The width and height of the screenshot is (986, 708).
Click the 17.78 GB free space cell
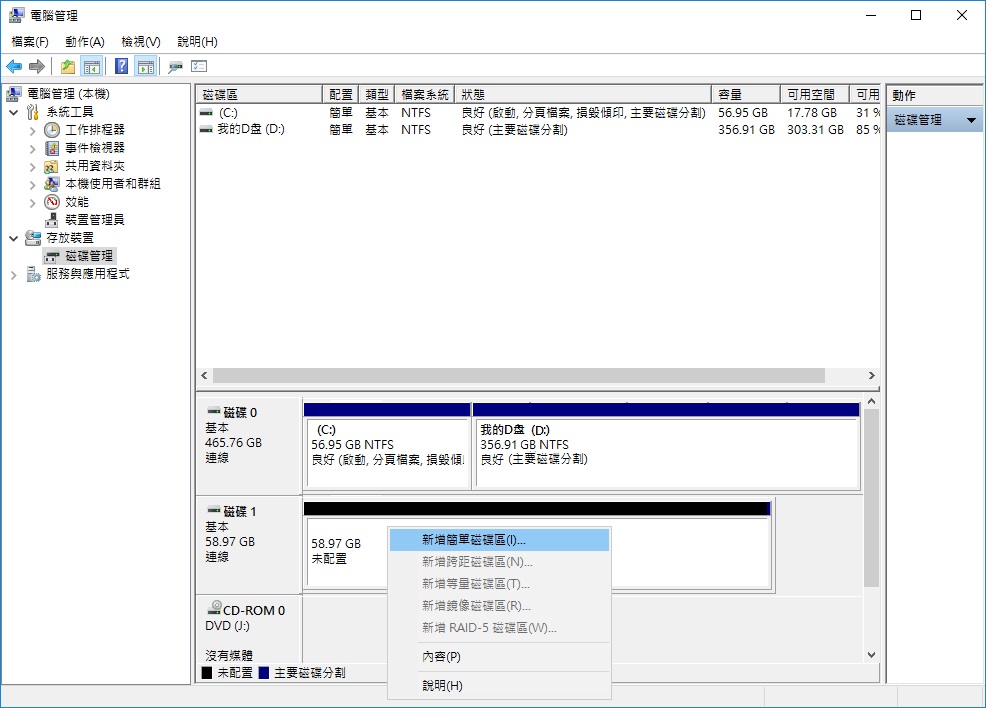tap(812, 113)
